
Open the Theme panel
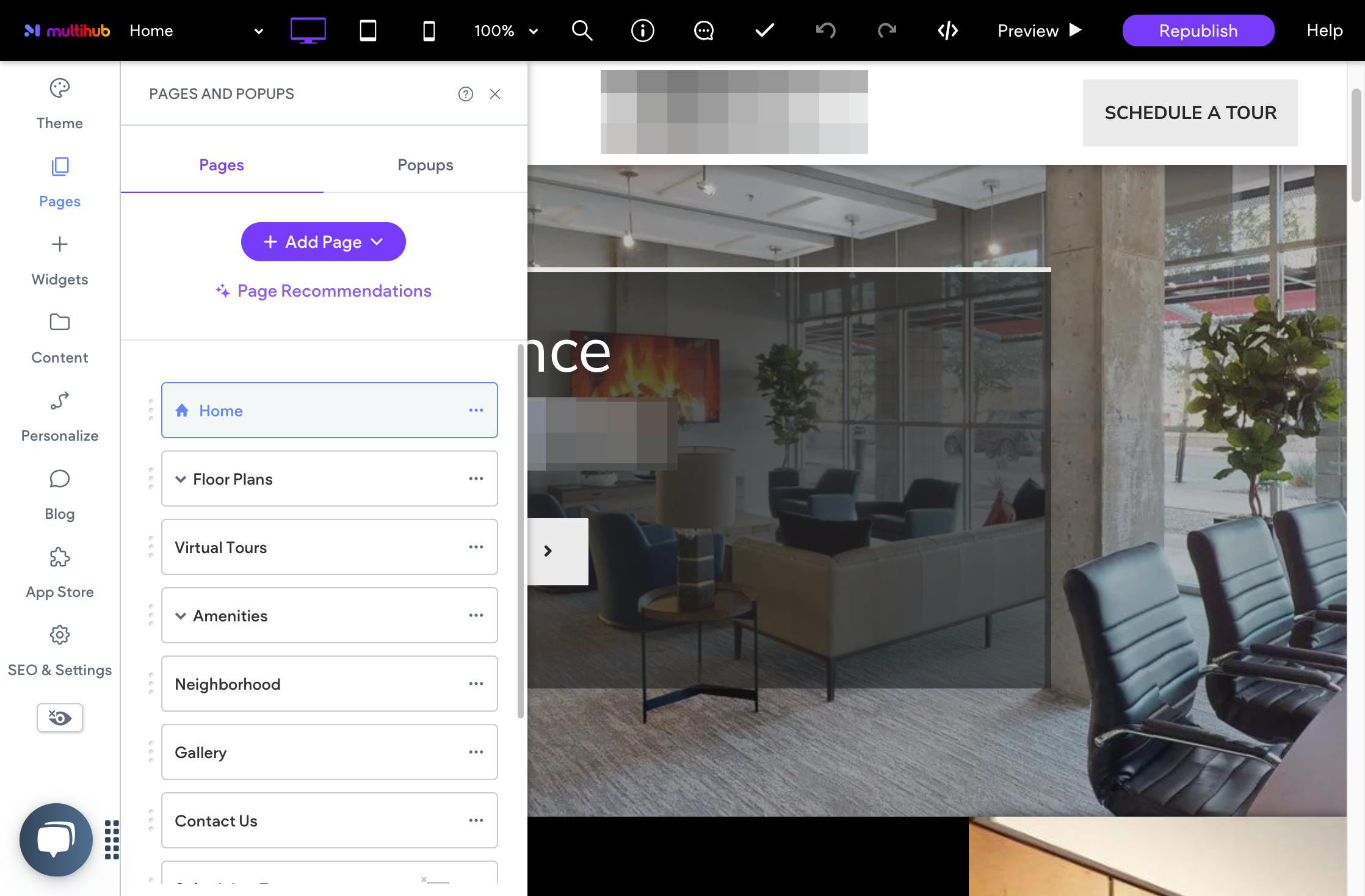tap(60, 104)
